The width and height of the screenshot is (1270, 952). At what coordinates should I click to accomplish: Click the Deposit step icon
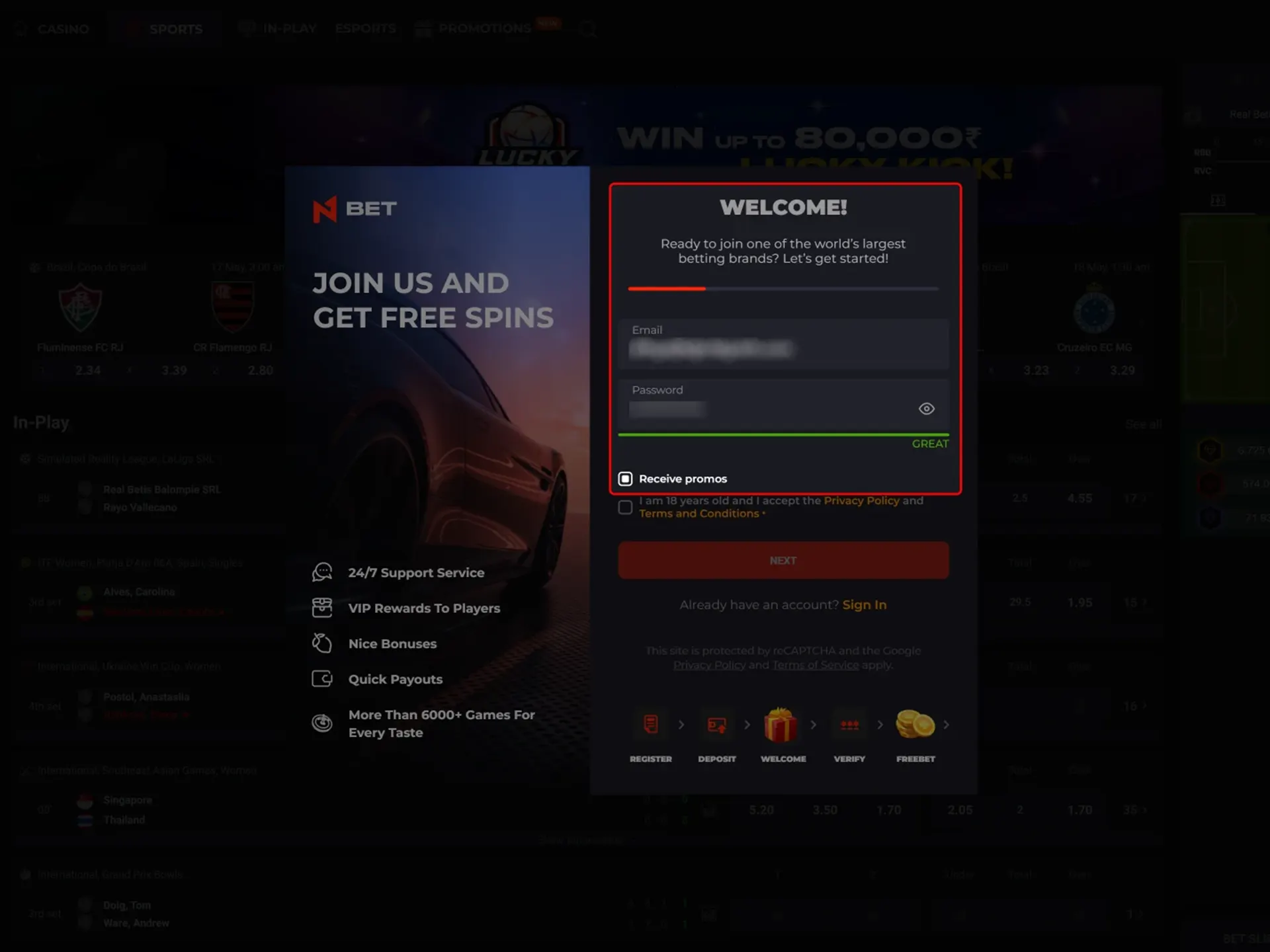[x=716, y=725]
